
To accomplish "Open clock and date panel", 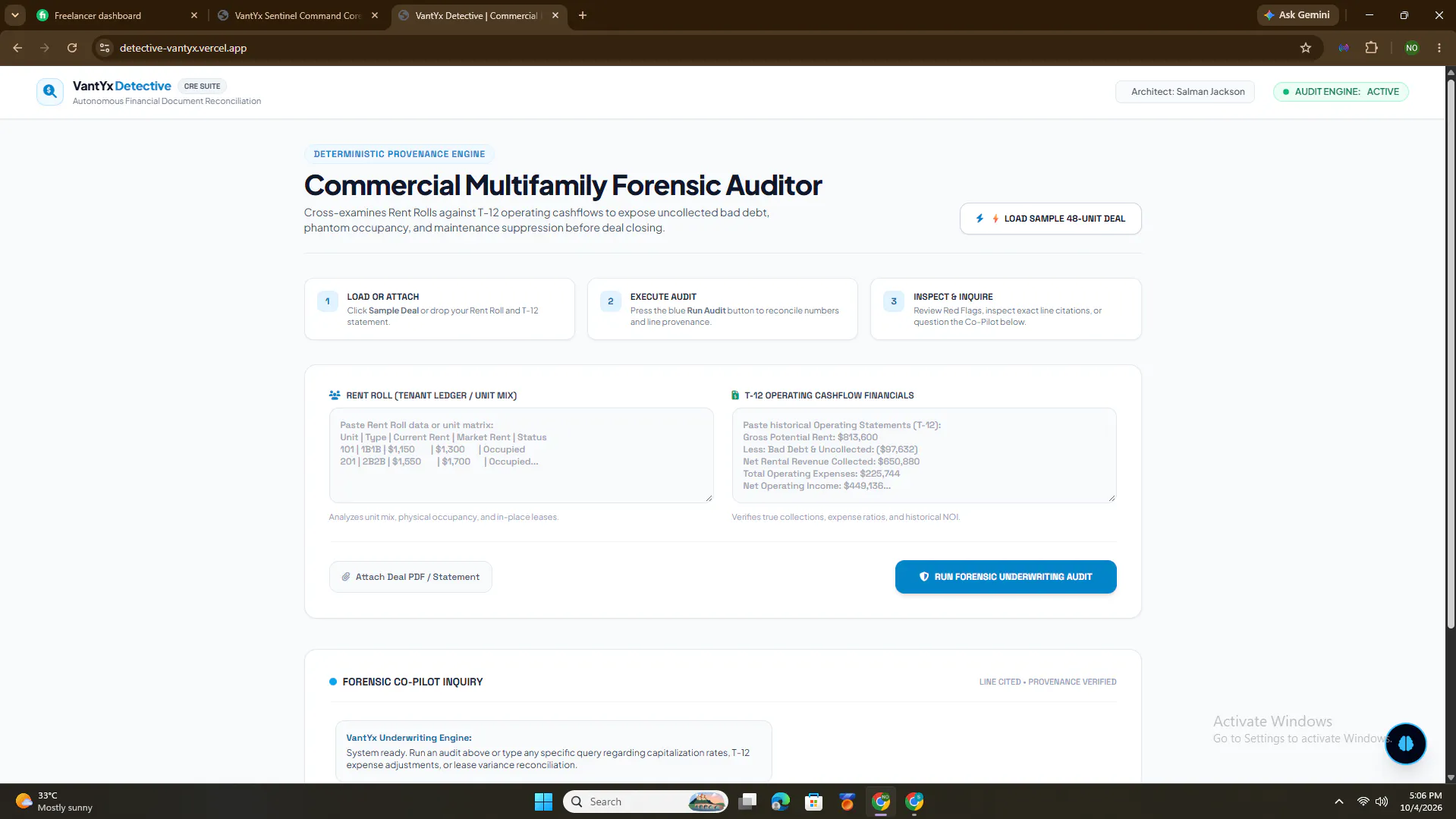I will (x=1421, y=802).
